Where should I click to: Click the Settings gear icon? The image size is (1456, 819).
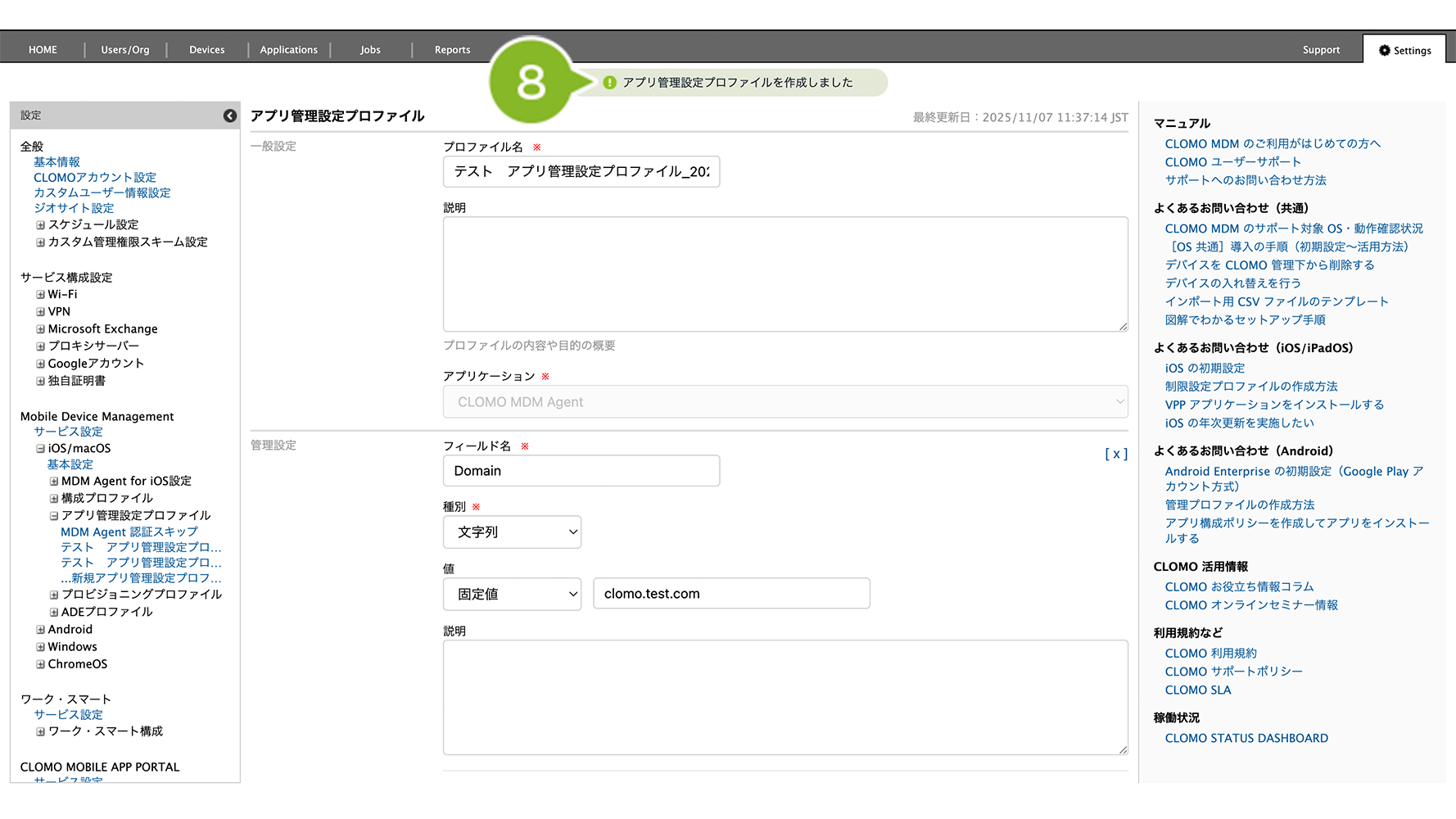[x=1384, y=50]
